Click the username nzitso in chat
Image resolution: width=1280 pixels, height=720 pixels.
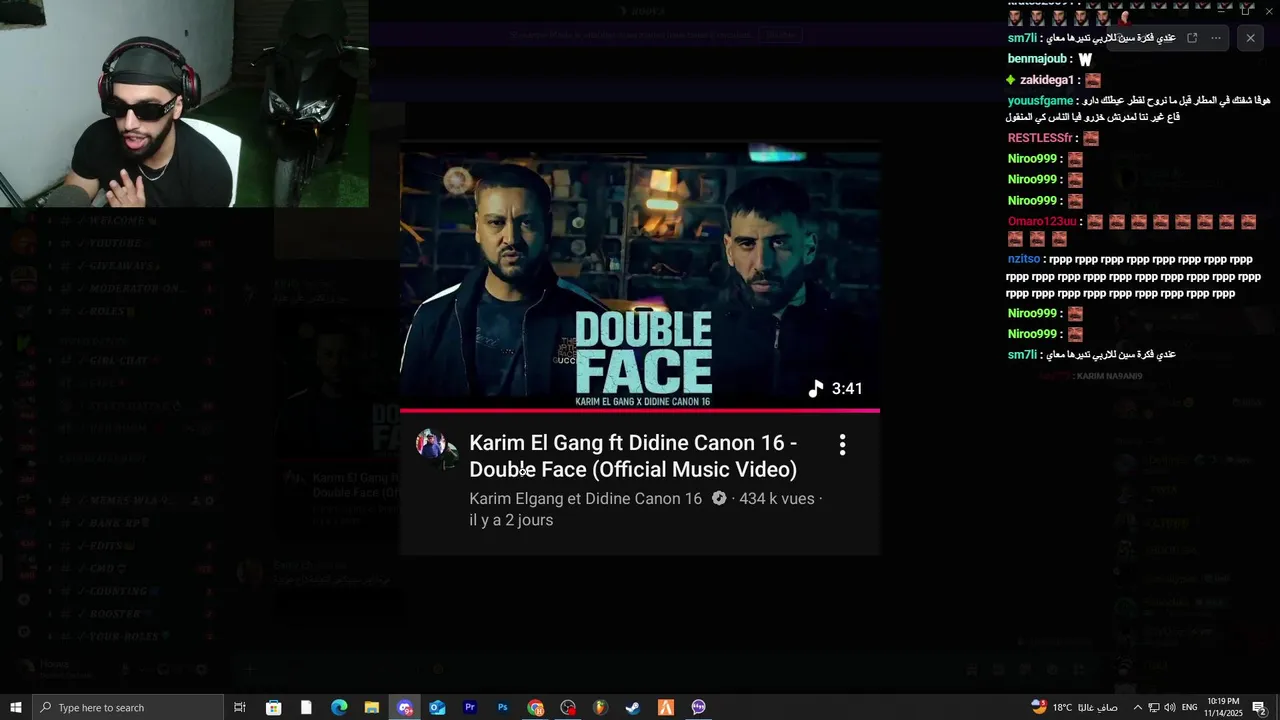pos(1024,259)
